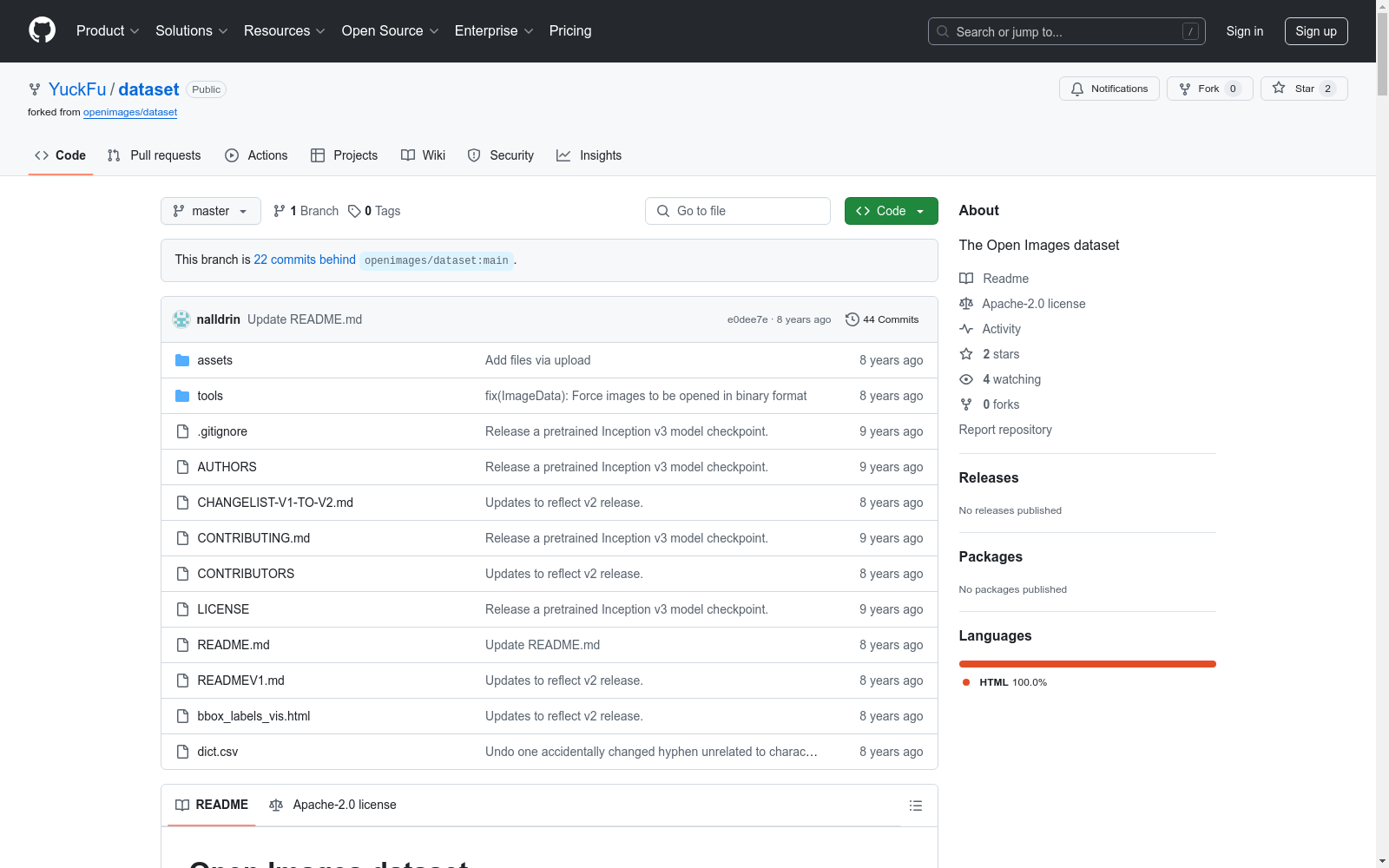Click the README.md file icon
1389x868 pixels.
(x=182, y=645)
